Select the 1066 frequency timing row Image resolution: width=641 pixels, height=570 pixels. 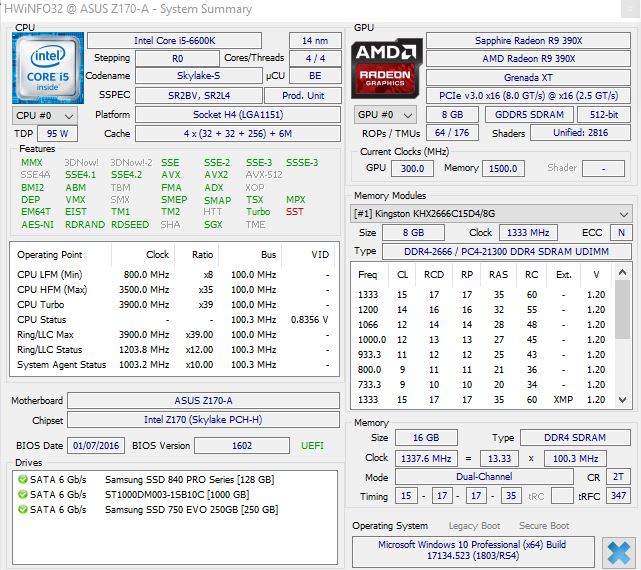(x=482, y=325)
